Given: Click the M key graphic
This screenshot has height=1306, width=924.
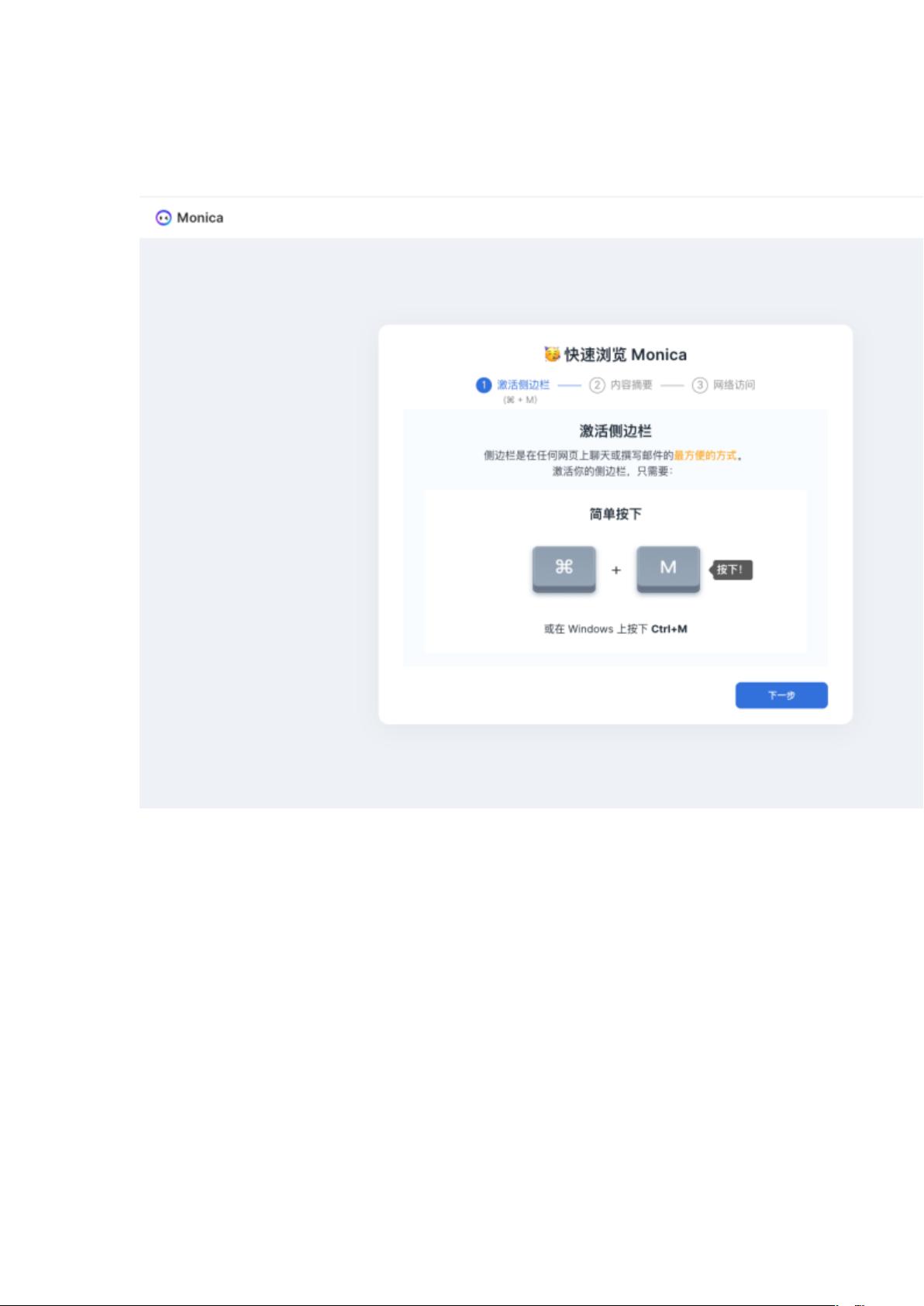Looking at the screenshot, I should (668, 569).
